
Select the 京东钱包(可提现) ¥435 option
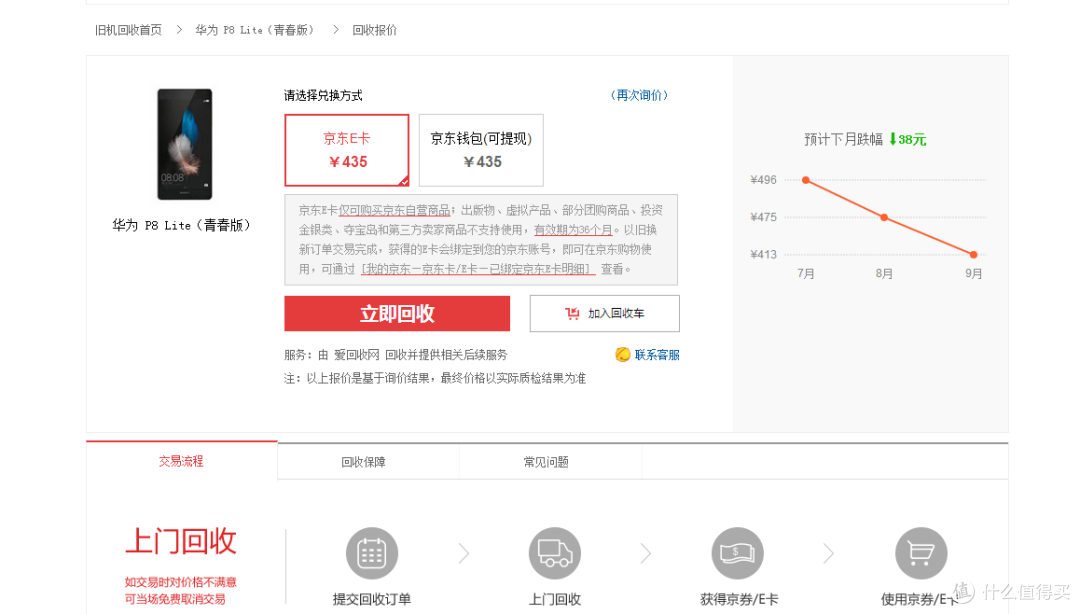click(x=481, y=150)
